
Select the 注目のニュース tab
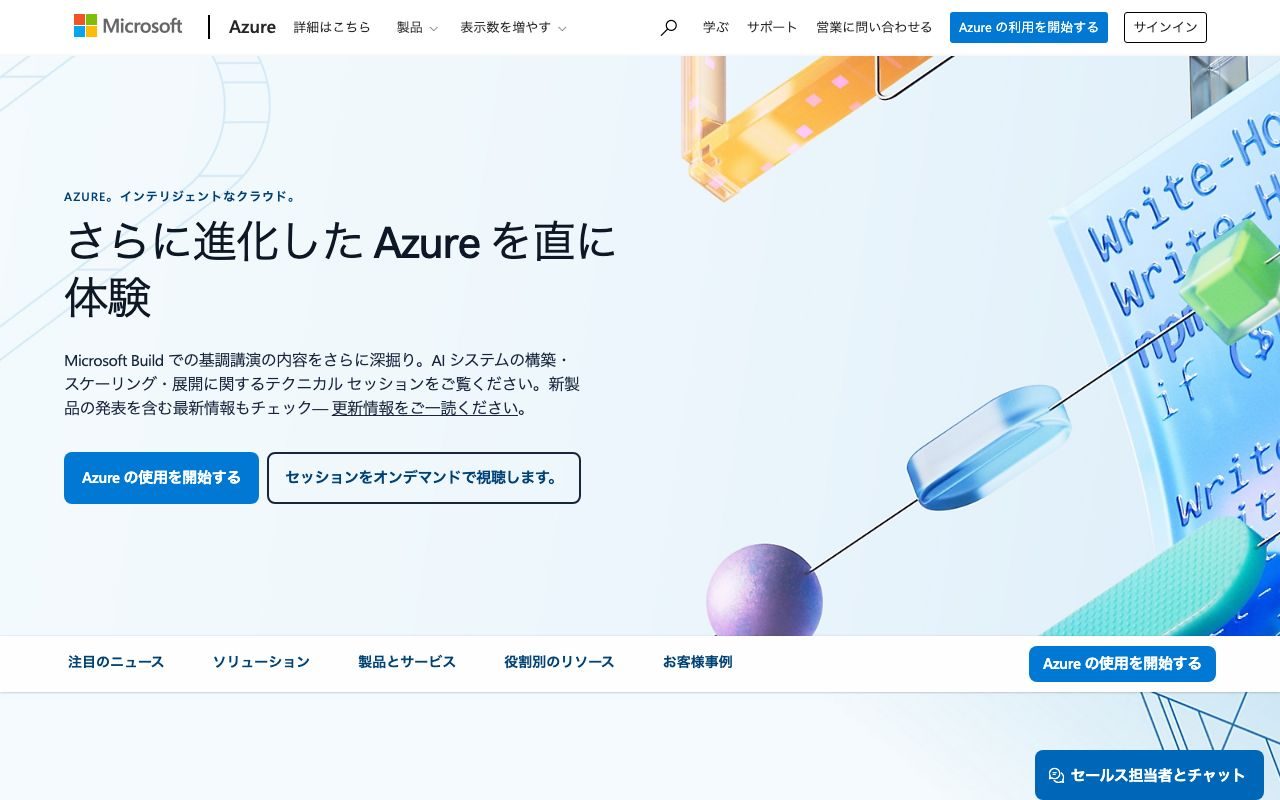pyautogui.click(x=116, y=662)
